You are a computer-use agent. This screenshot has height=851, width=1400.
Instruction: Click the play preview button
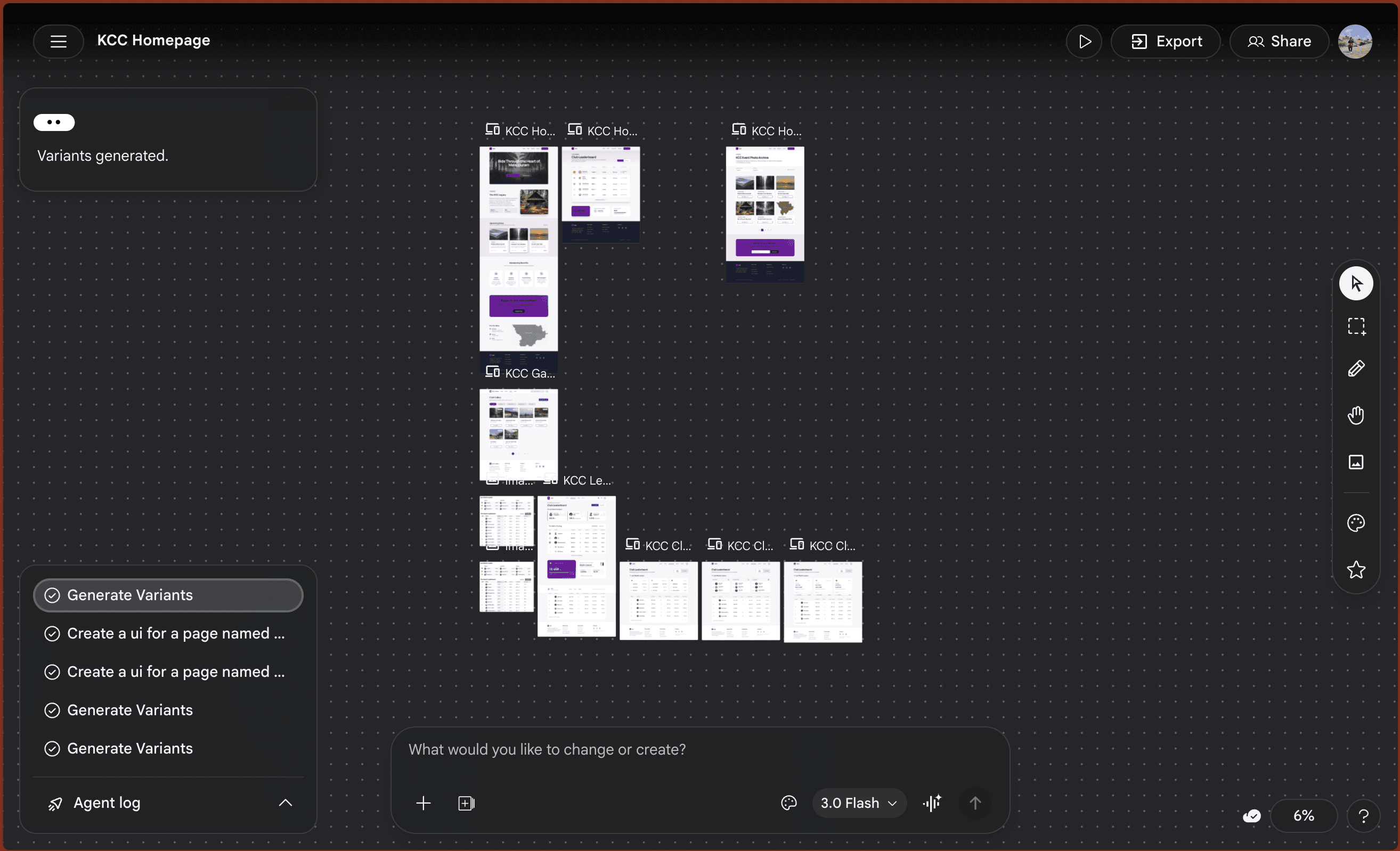point(1084,42)
